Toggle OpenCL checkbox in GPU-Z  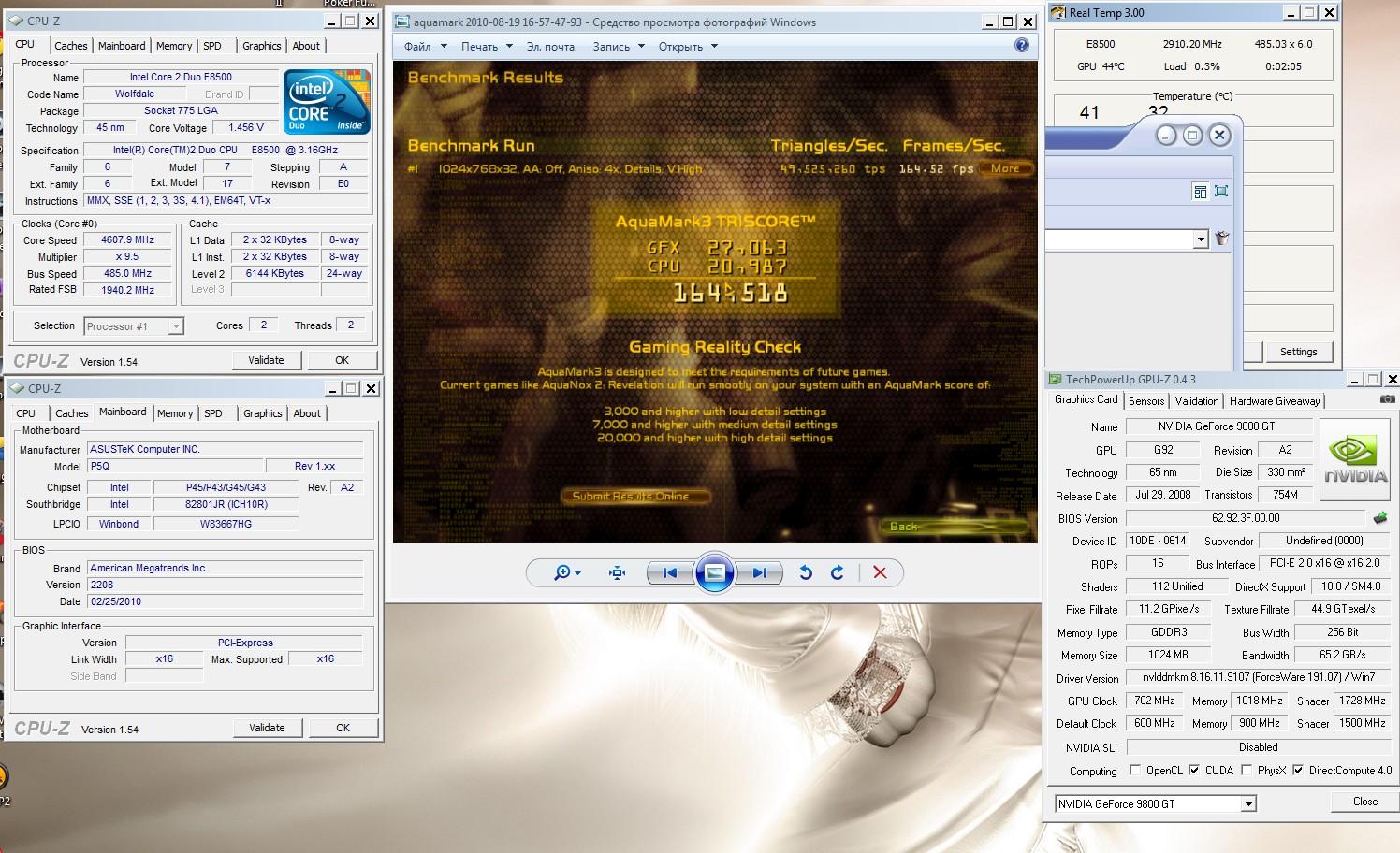pos(1135,771)
